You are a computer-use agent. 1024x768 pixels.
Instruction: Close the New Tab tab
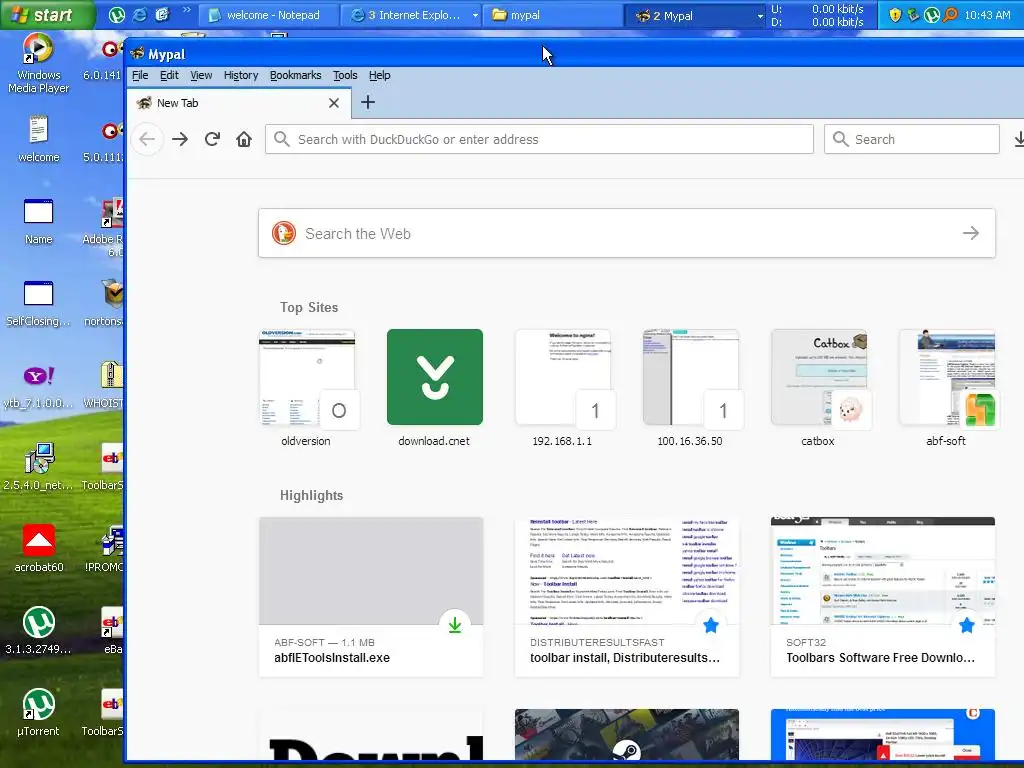(x=334, y=103)
